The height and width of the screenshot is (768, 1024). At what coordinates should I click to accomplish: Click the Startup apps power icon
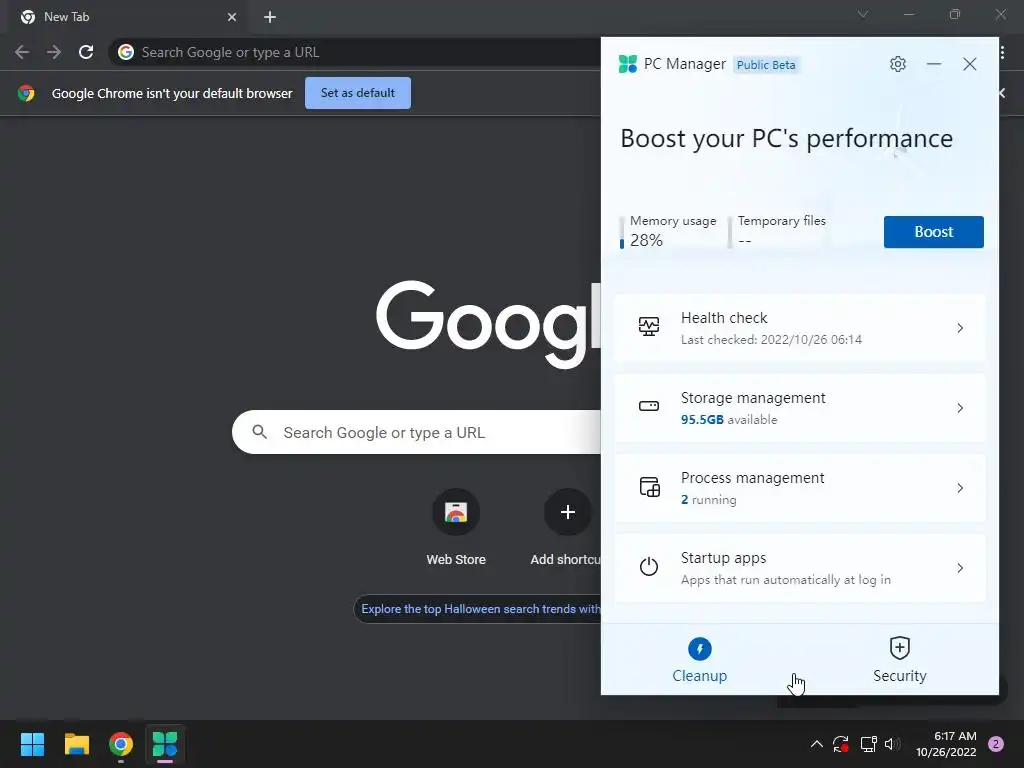(648, 566)
